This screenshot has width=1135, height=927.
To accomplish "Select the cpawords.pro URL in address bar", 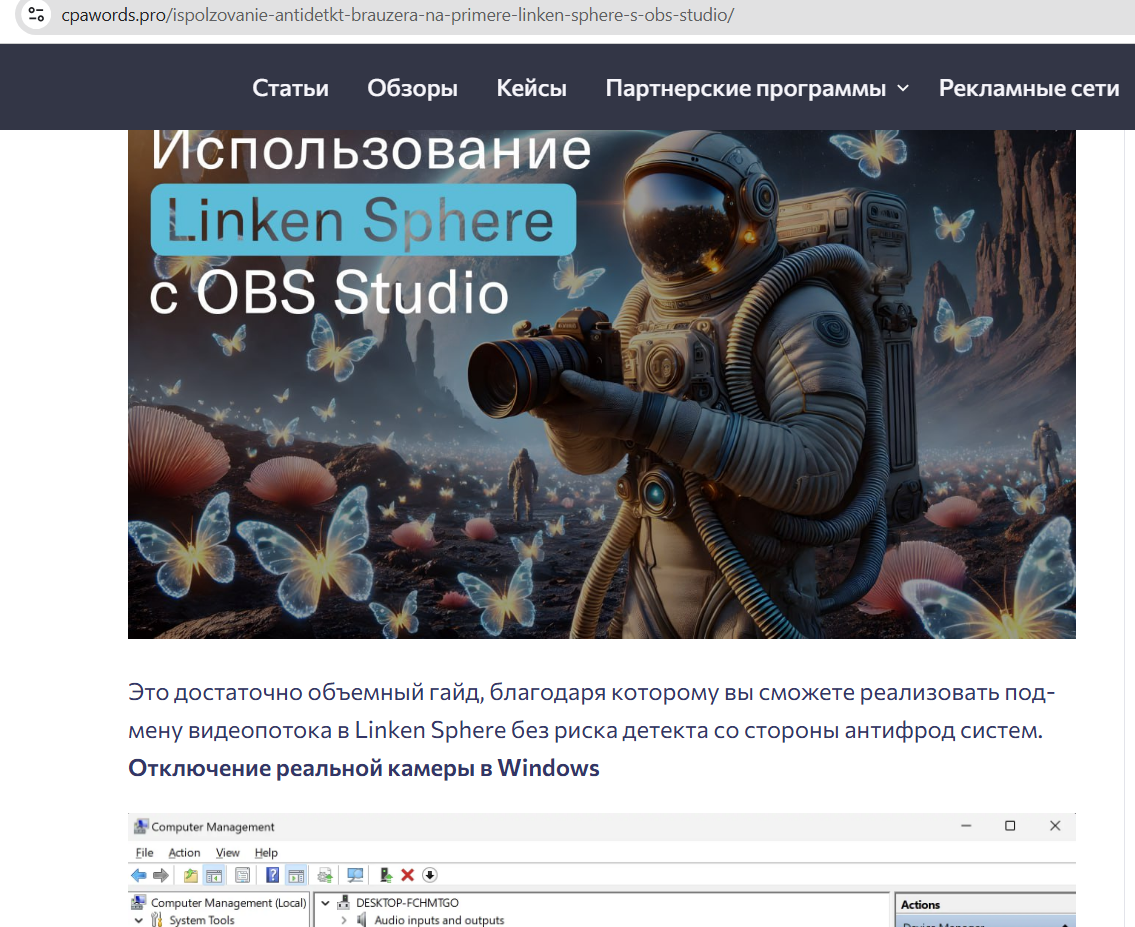I will pos(397,14).
